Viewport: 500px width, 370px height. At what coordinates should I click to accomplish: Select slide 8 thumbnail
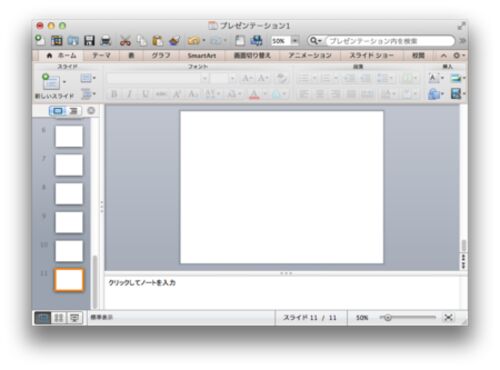(69, 194)
